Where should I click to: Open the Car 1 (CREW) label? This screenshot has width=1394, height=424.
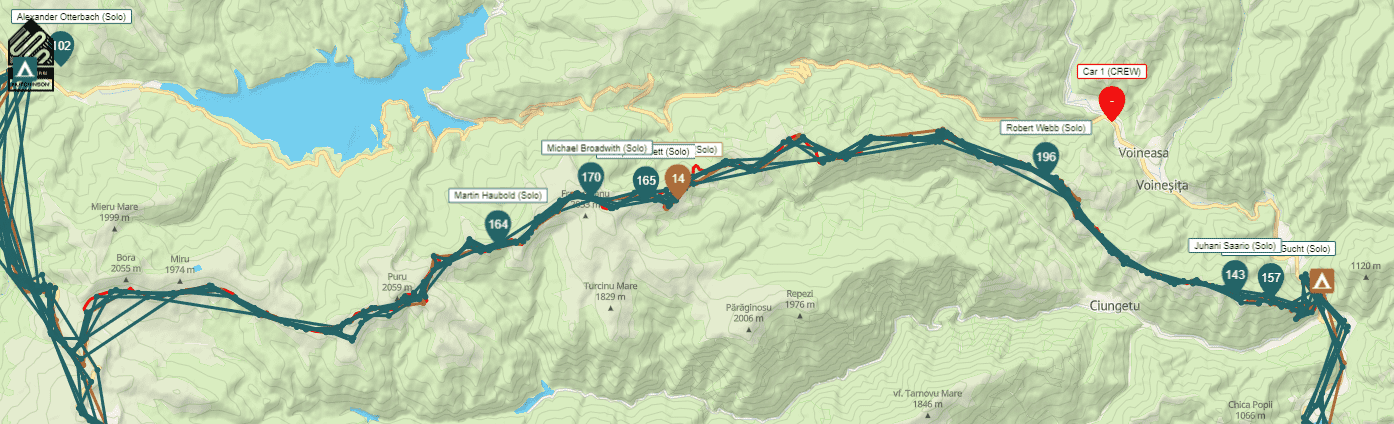click(x=1111, y=71)
